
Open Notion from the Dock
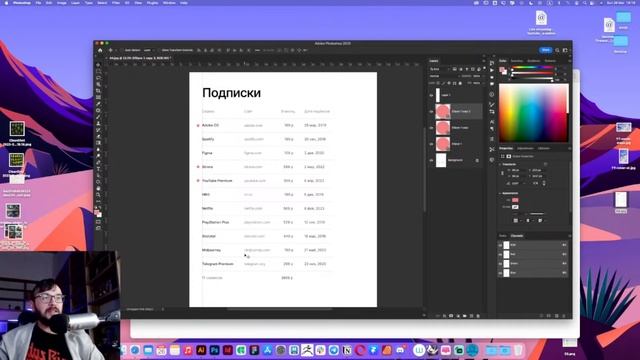pyautogui.click(x=347, y=350)
